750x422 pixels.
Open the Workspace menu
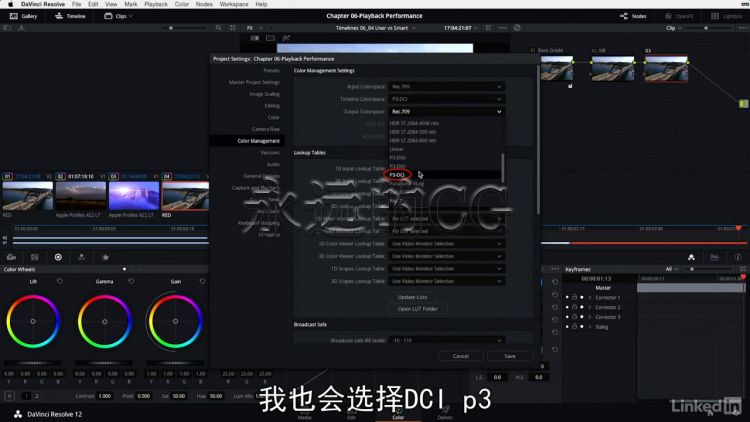click(x=234, y=4)
